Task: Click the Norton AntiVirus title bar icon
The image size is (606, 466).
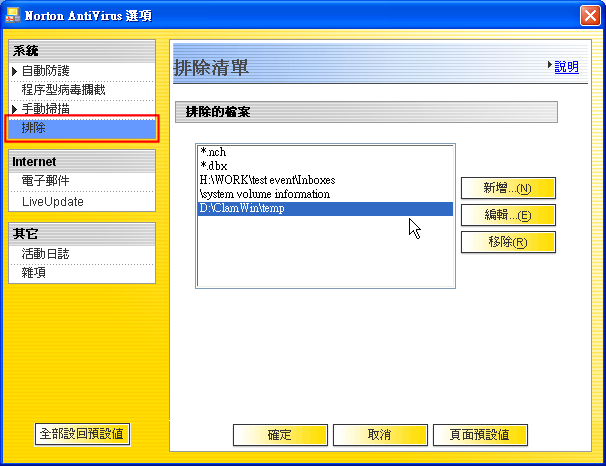Action: 13,15
